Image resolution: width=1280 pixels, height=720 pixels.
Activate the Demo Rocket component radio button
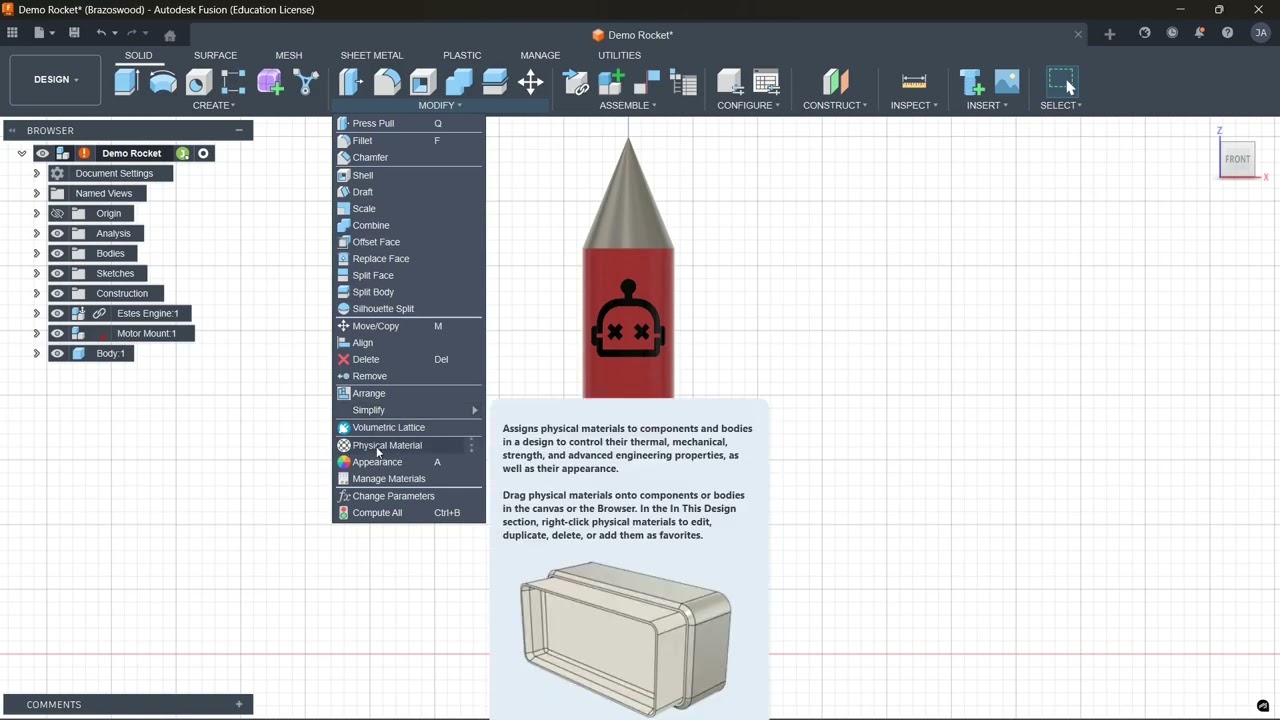point(203,153)
